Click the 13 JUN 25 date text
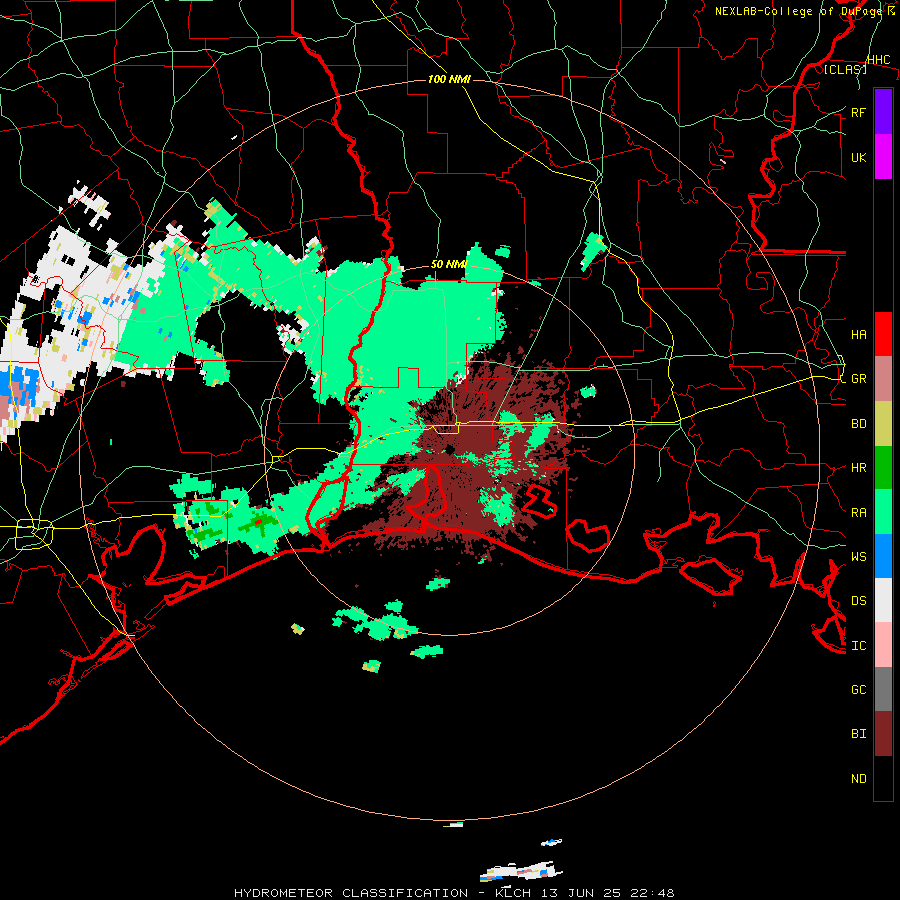The image size is (900, 900). (581, 893)
